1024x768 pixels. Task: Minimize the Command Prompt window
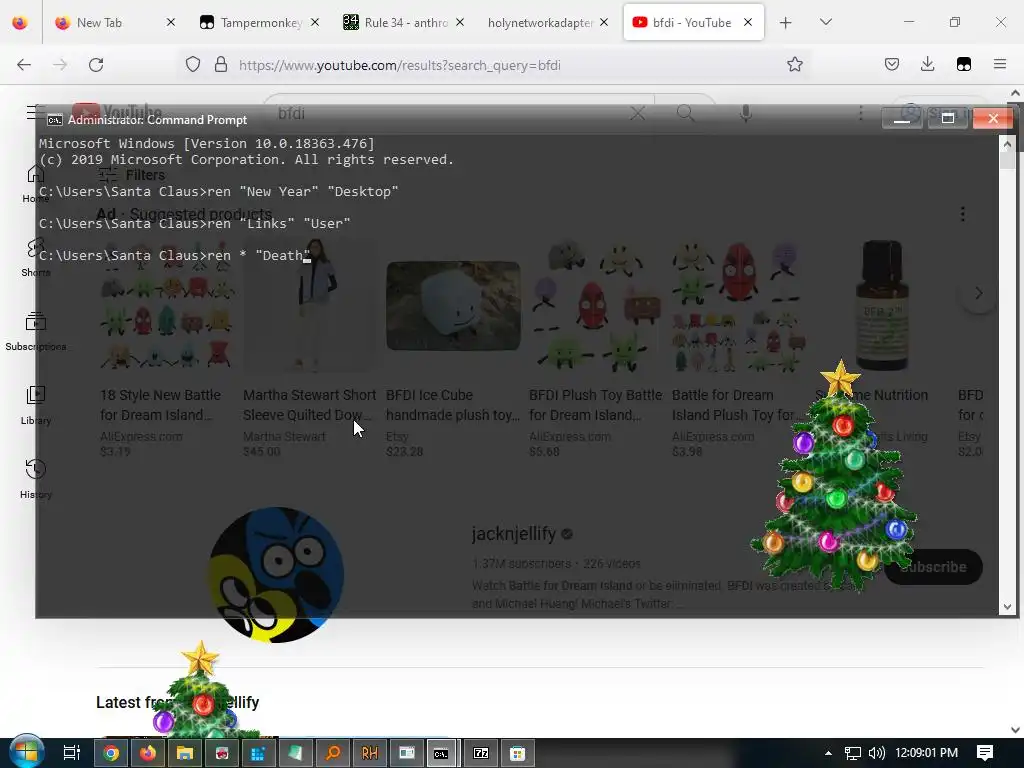902,118
